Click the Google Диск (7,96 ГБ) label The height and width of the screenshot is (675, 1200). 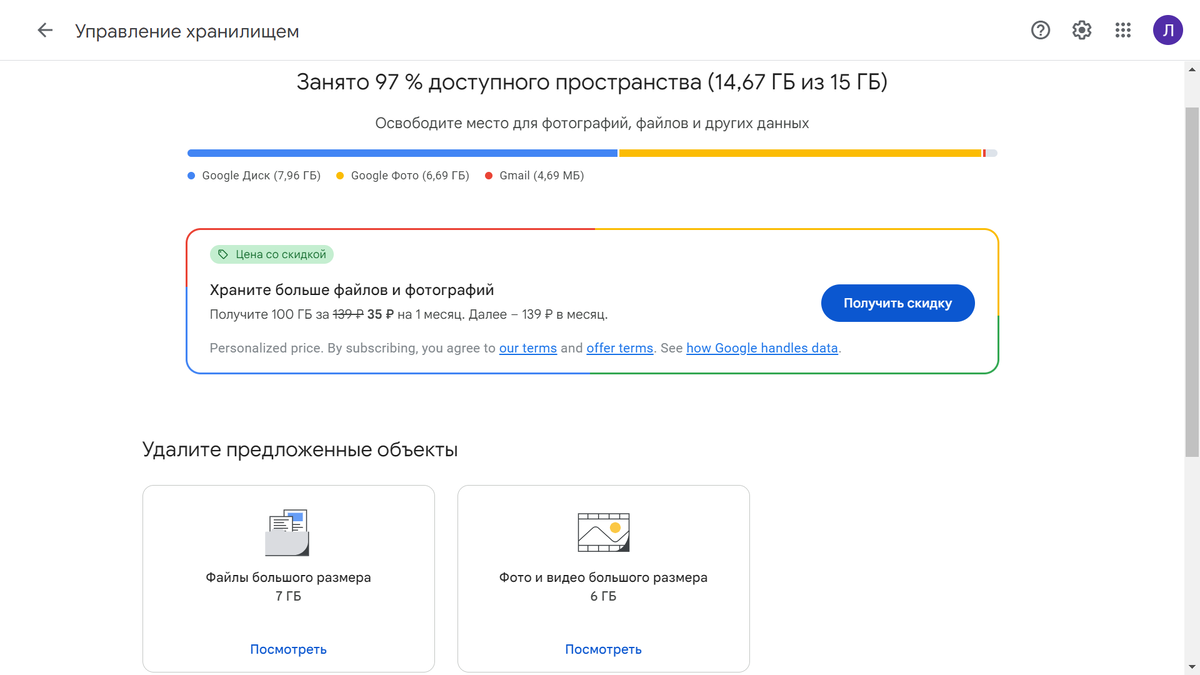(261, 176)
